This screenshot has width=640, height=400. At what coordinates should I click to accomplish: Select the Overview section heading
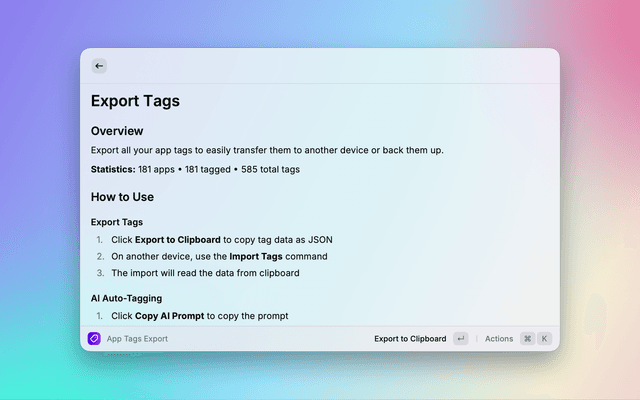(x=117, y=131)
